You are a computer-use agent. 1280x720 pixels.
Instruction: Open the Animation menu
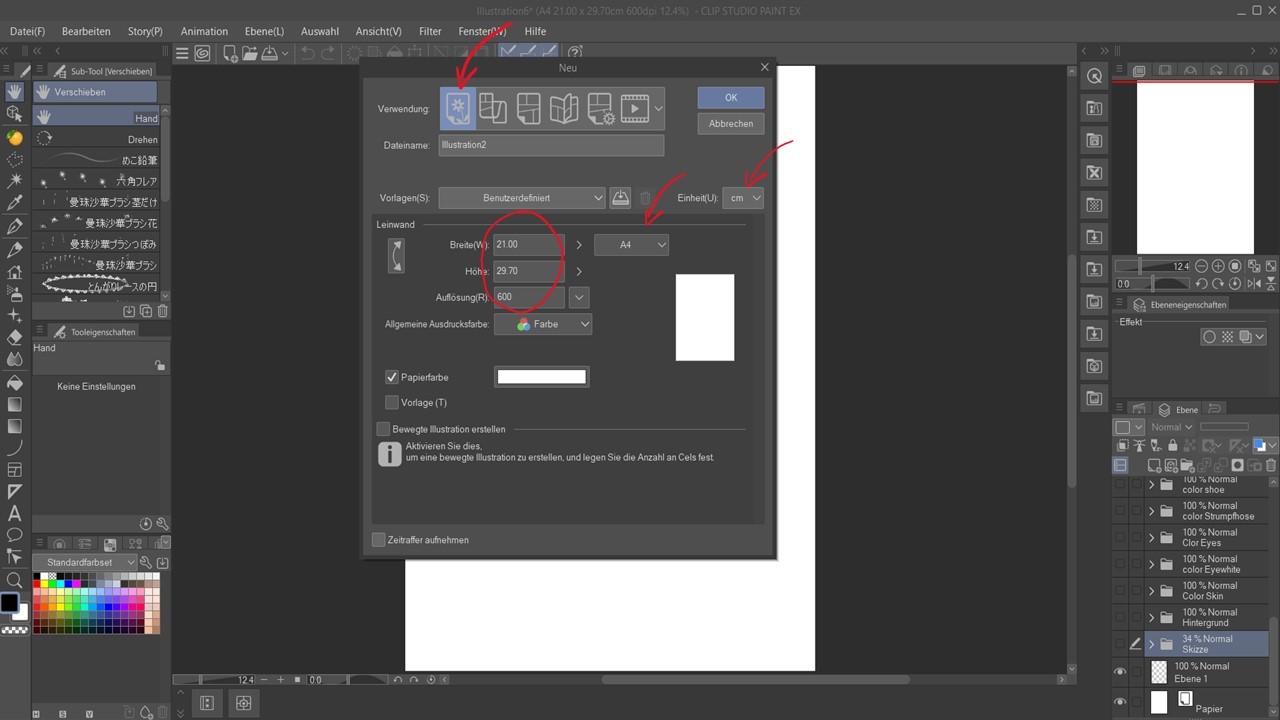[204, 31]
